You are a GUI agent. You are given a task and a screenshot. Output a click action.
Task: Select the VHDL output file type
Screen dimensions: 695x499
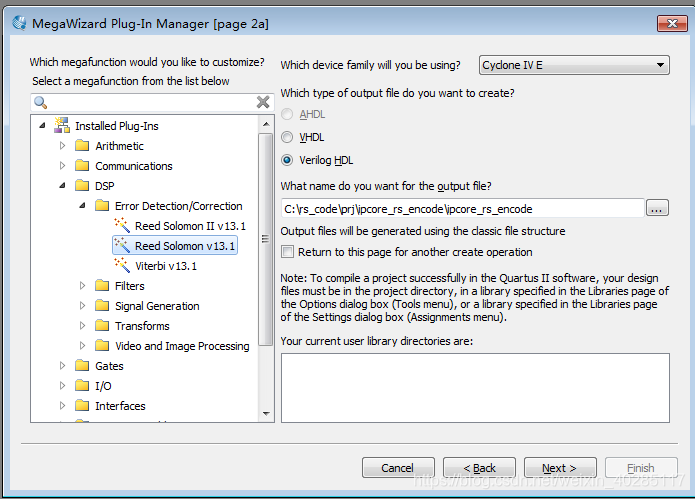(287, 137)
